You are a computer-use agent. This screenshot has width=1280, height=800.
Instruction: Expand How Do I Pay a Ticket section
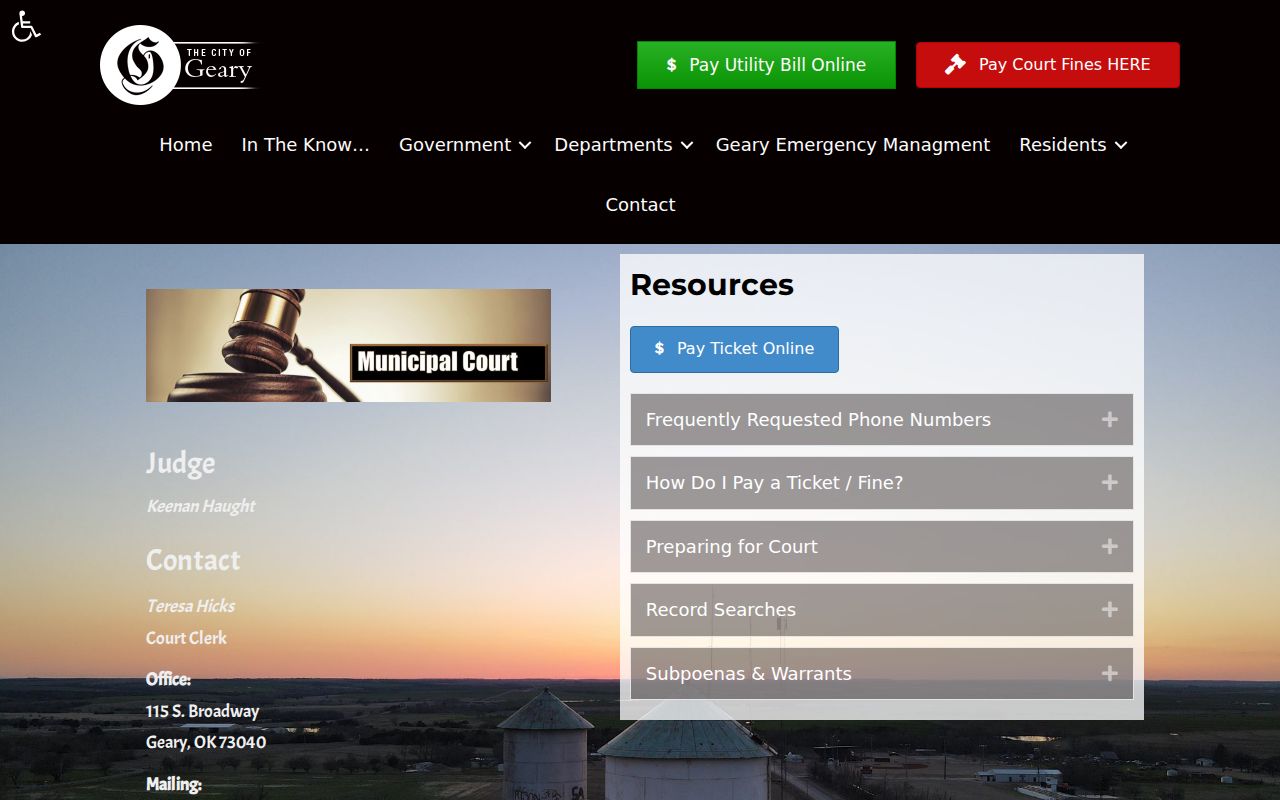882,483
